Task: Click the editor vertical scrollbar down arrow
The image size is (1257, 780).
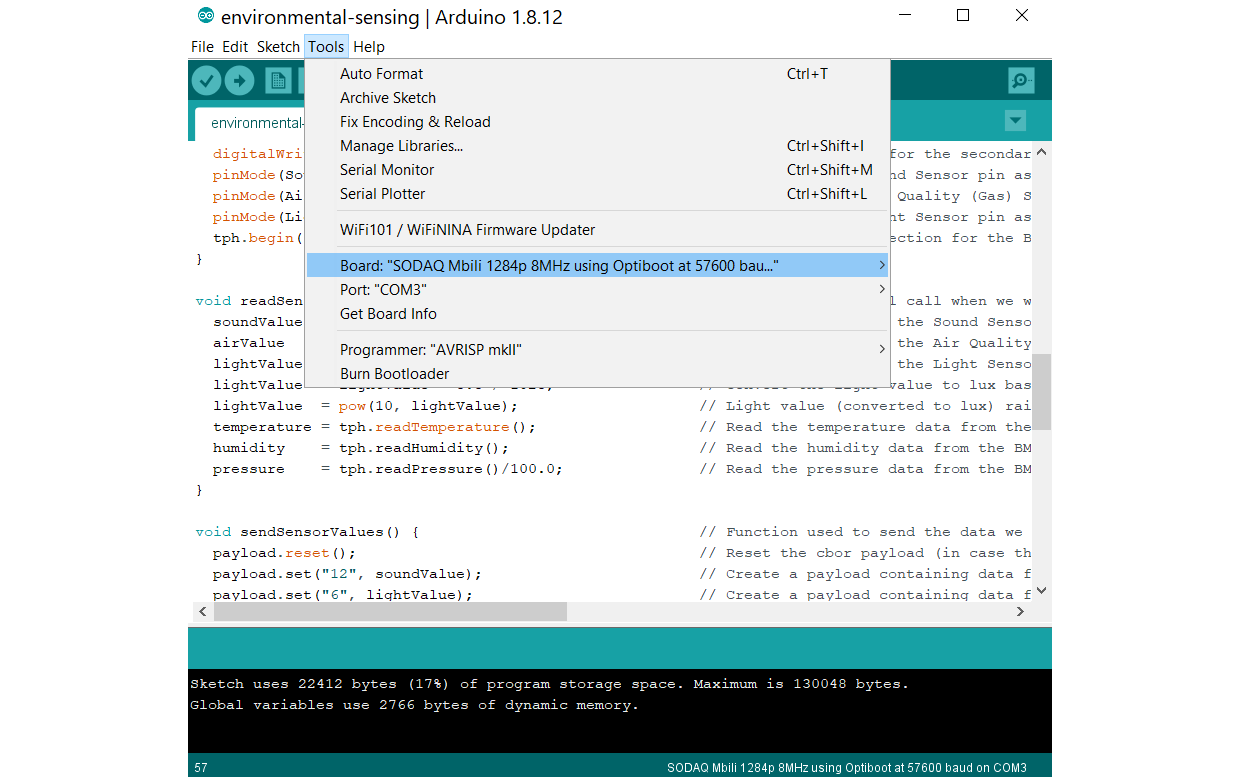Action: (x=1041, y=591)
